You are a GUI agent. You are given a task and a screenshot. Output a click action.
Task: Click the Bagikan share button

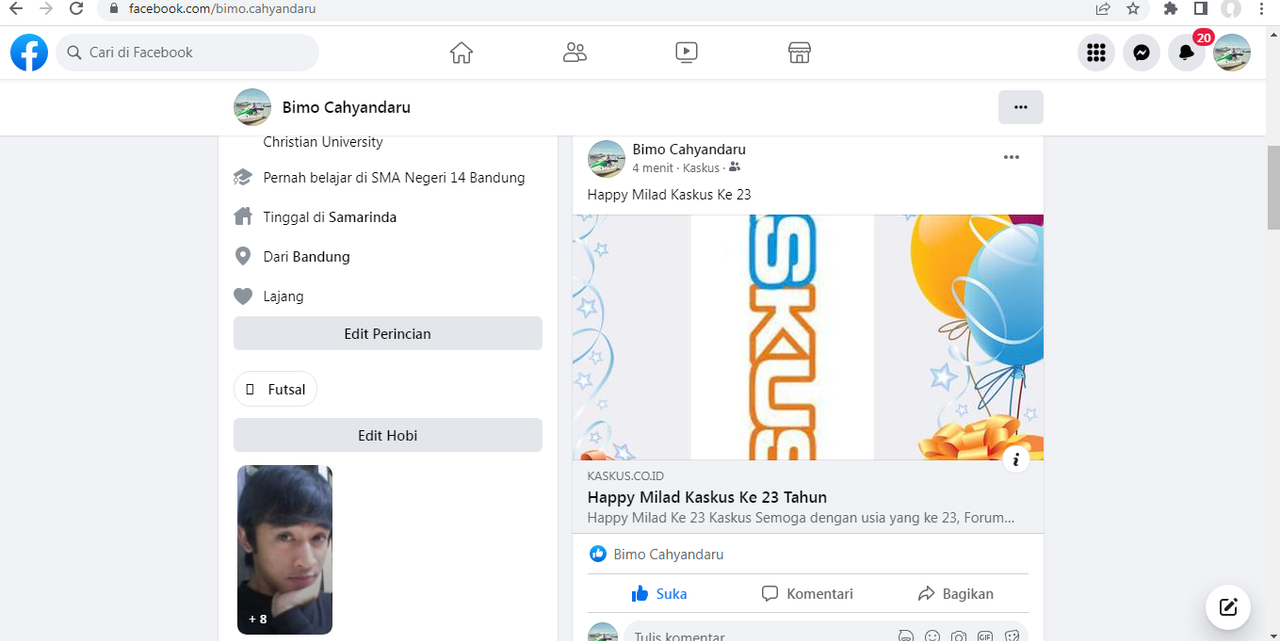point(955,594)
